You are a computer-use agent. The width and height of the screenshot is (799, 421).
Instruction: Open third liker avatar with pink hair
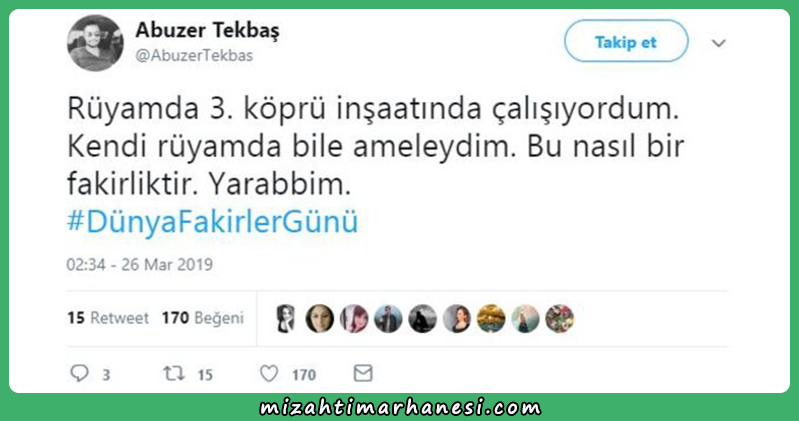pos(354,319)
